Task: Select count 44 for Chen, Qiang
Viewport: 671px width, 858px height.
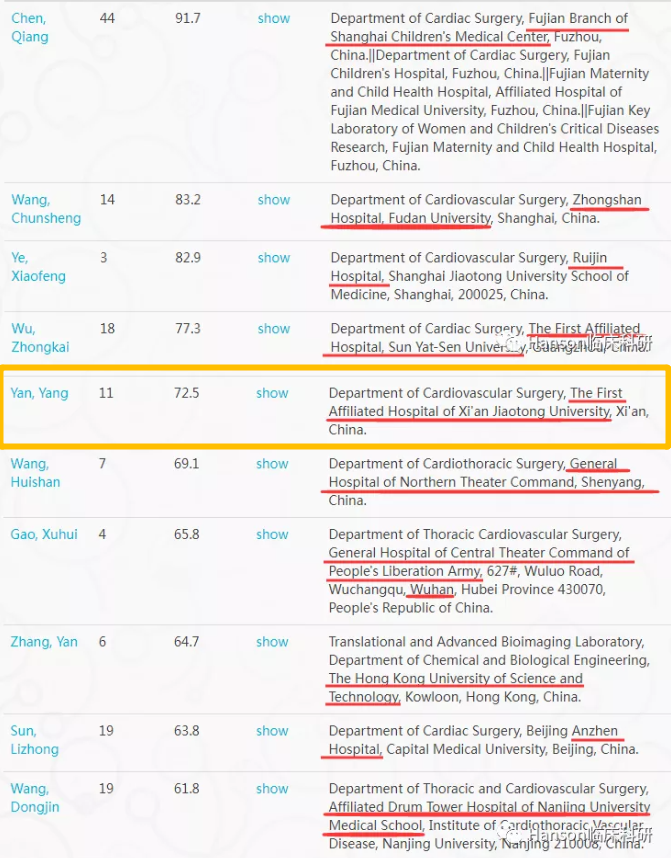Action: pyautogui.click(x=107, y=18)
